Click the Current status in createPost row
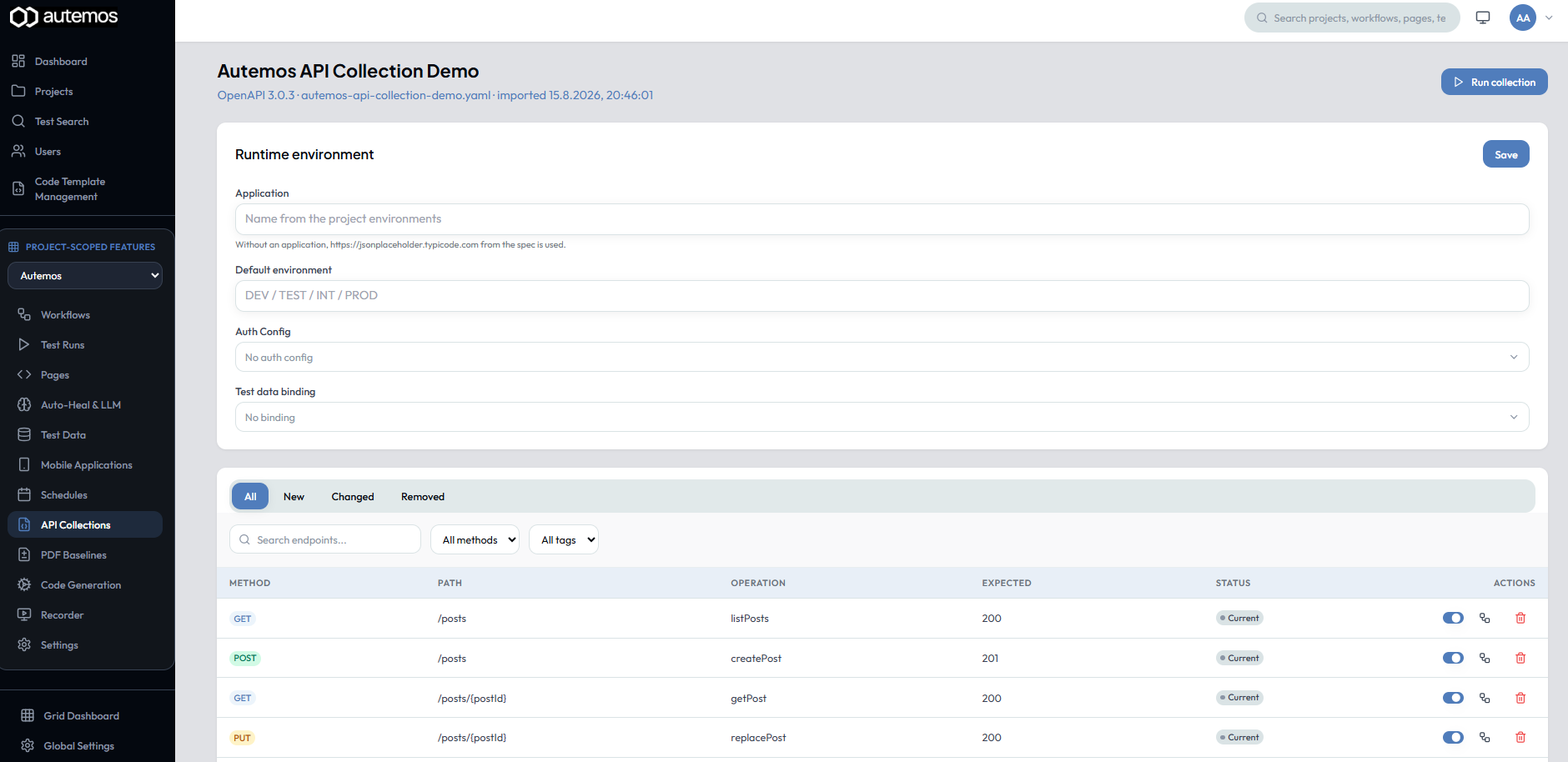This screenshot has width=1568, height=762. [1239, 658]
